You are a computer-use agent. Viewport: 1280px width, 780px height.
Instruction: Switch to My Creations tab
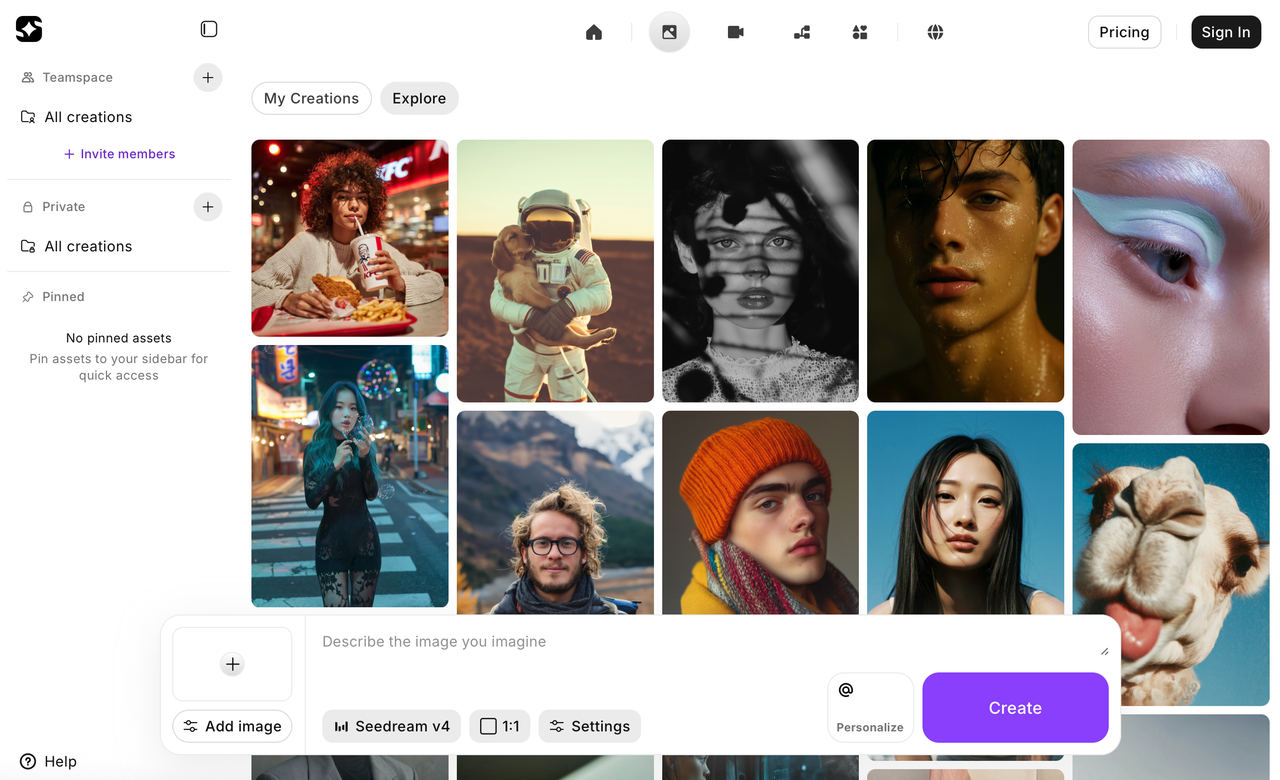point(311,98)
